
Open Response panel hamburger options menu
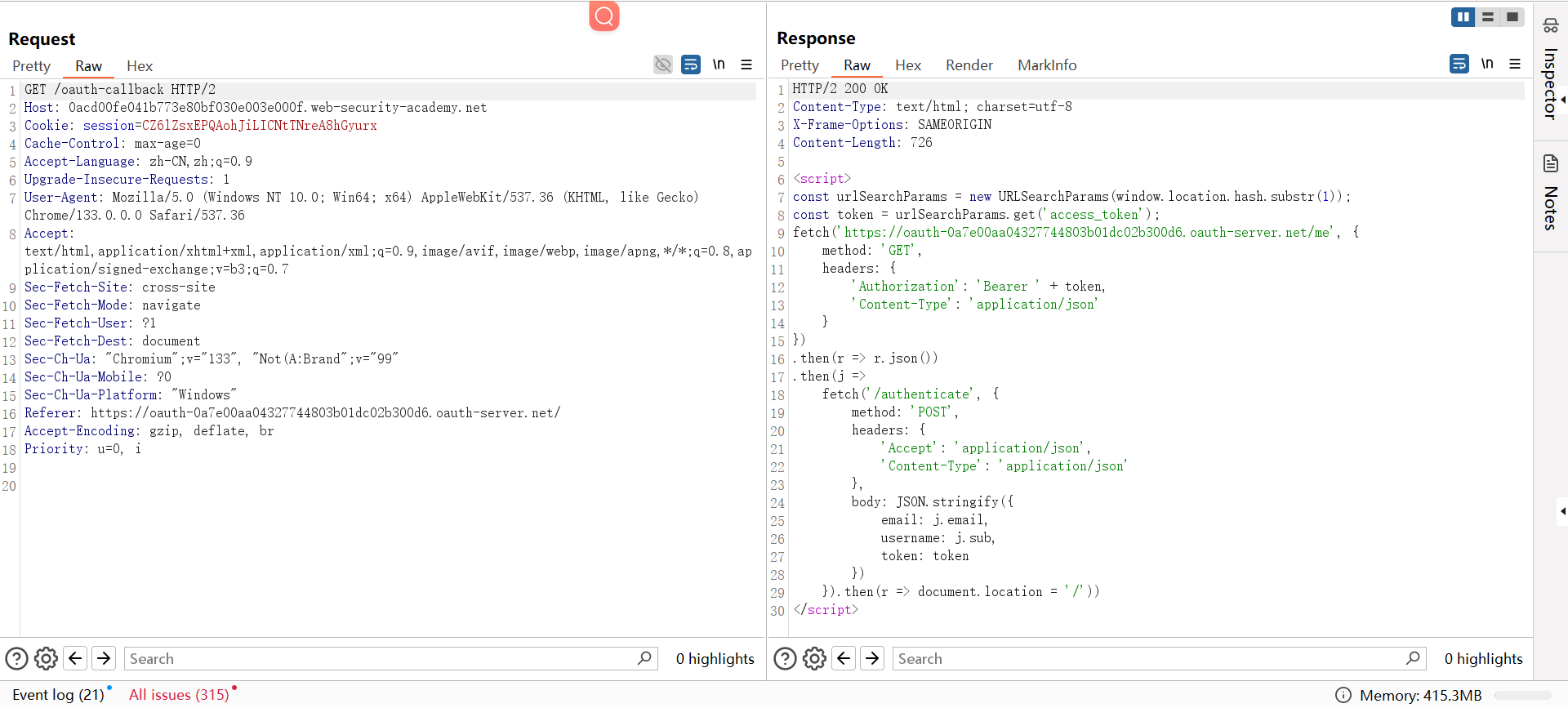1515,64
